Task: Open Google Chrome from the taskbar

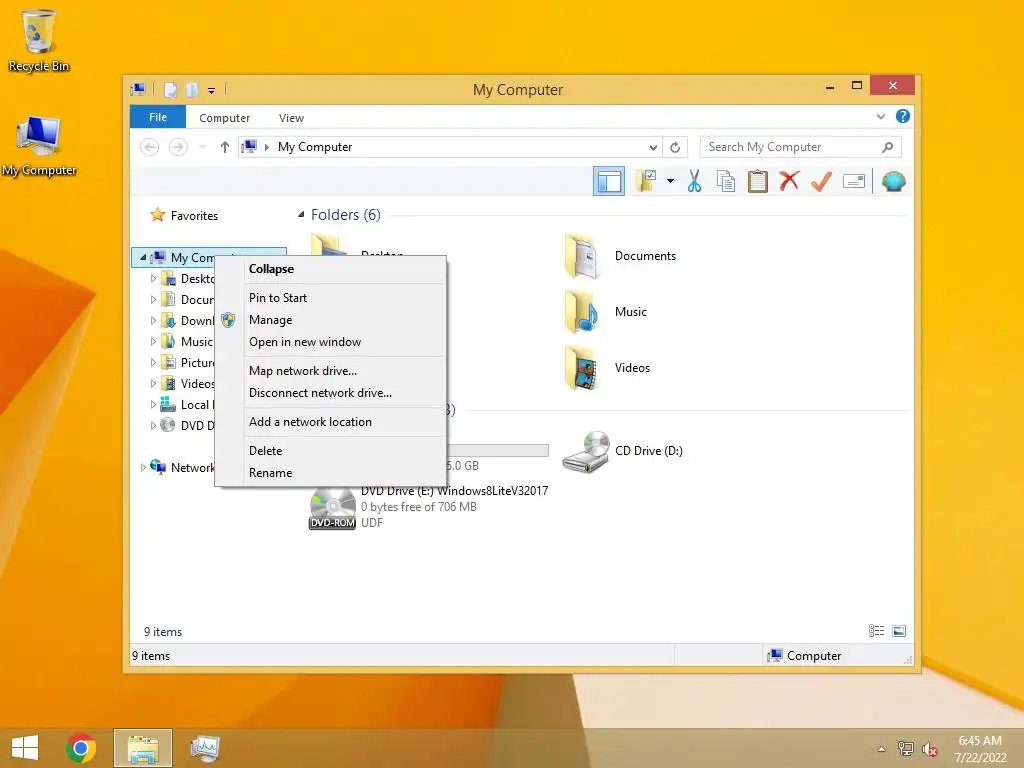Action: (81, 748)
